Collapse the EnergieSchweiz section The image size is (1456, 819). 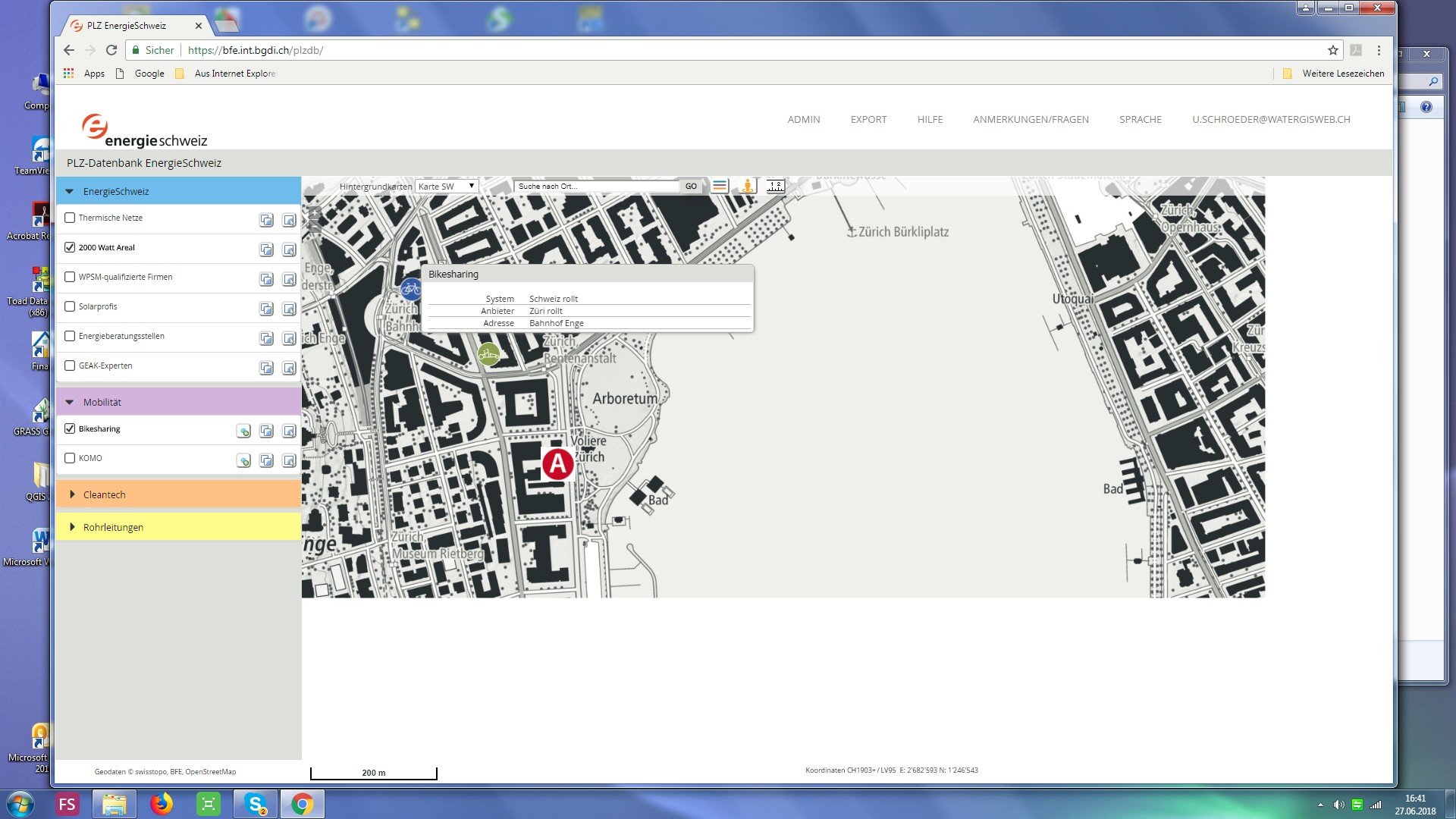[179, 191]
